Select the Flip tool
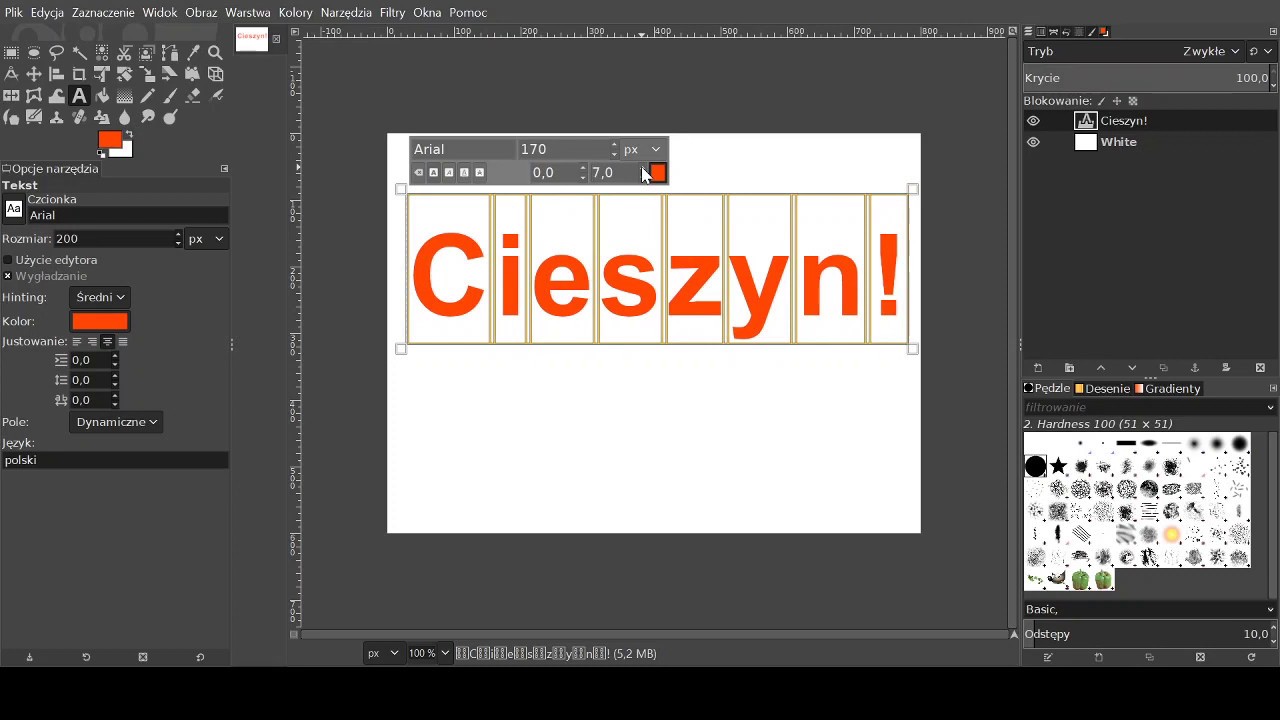 click(x=11, y=96)
